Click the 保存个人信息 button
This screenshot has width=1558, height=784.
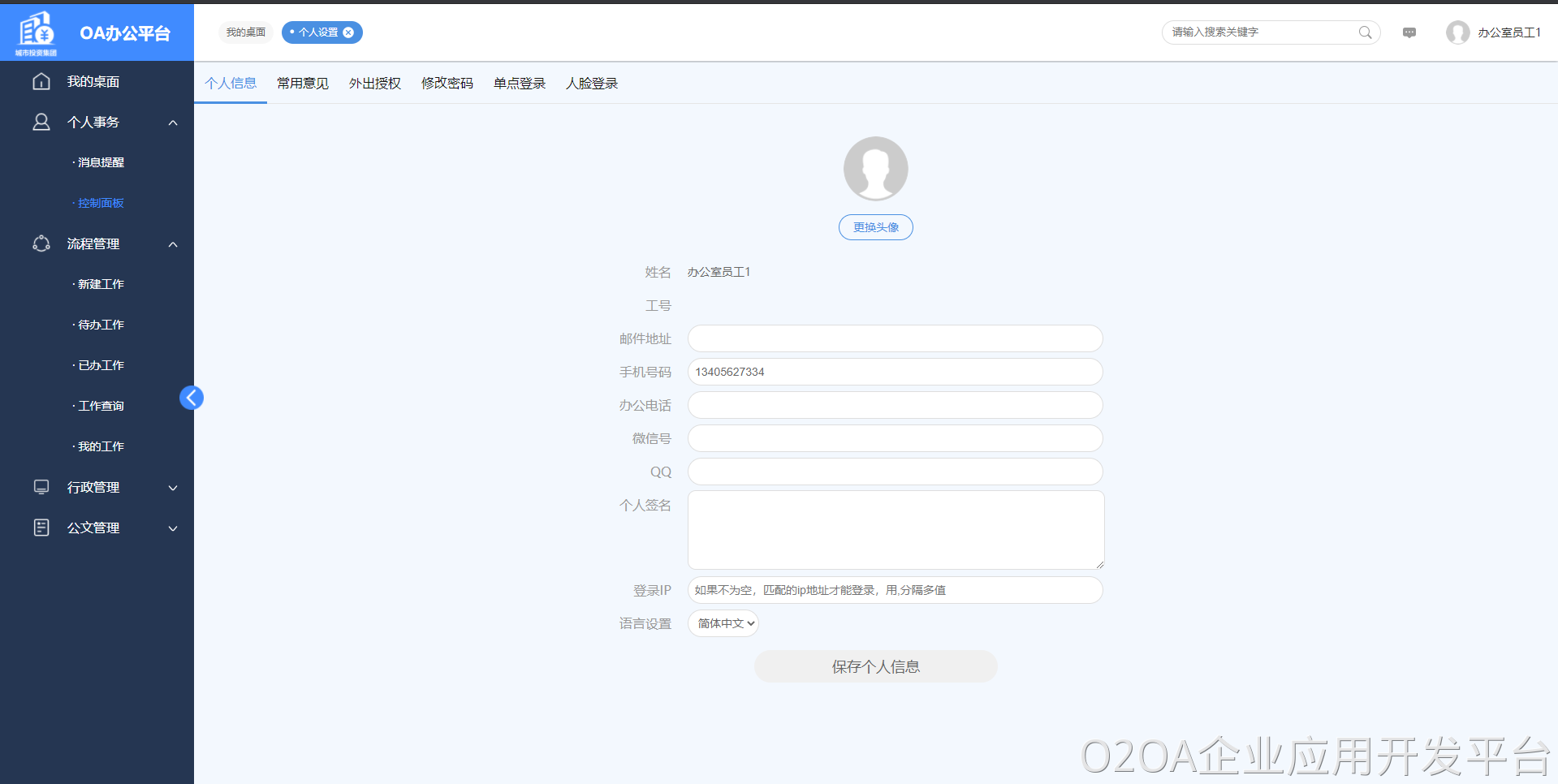(x=875, y=666)
